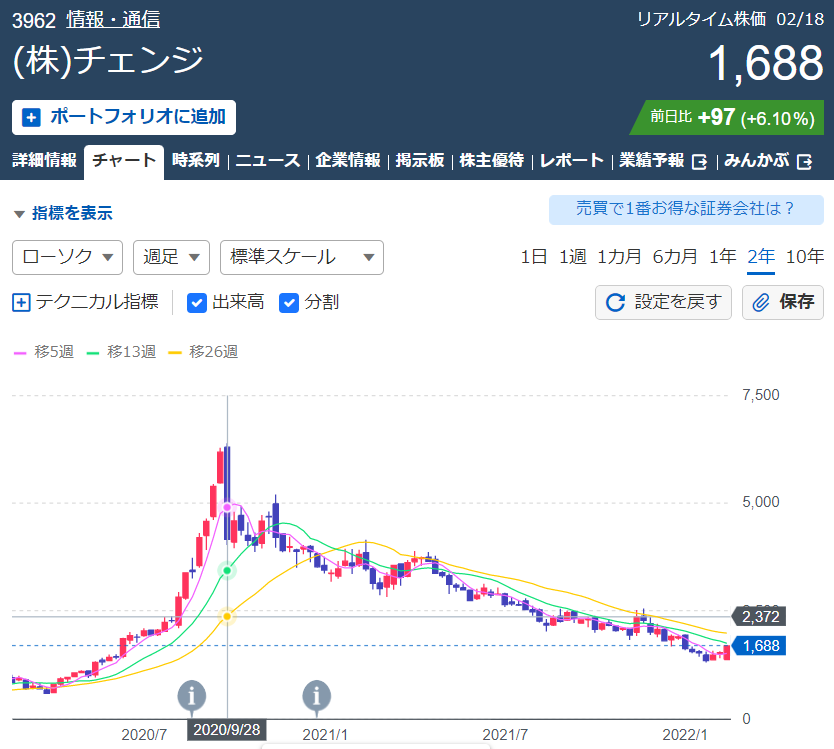Open the みんかぶ link
The width and height of the screenshot is (834, 749).
coord(768,160)
